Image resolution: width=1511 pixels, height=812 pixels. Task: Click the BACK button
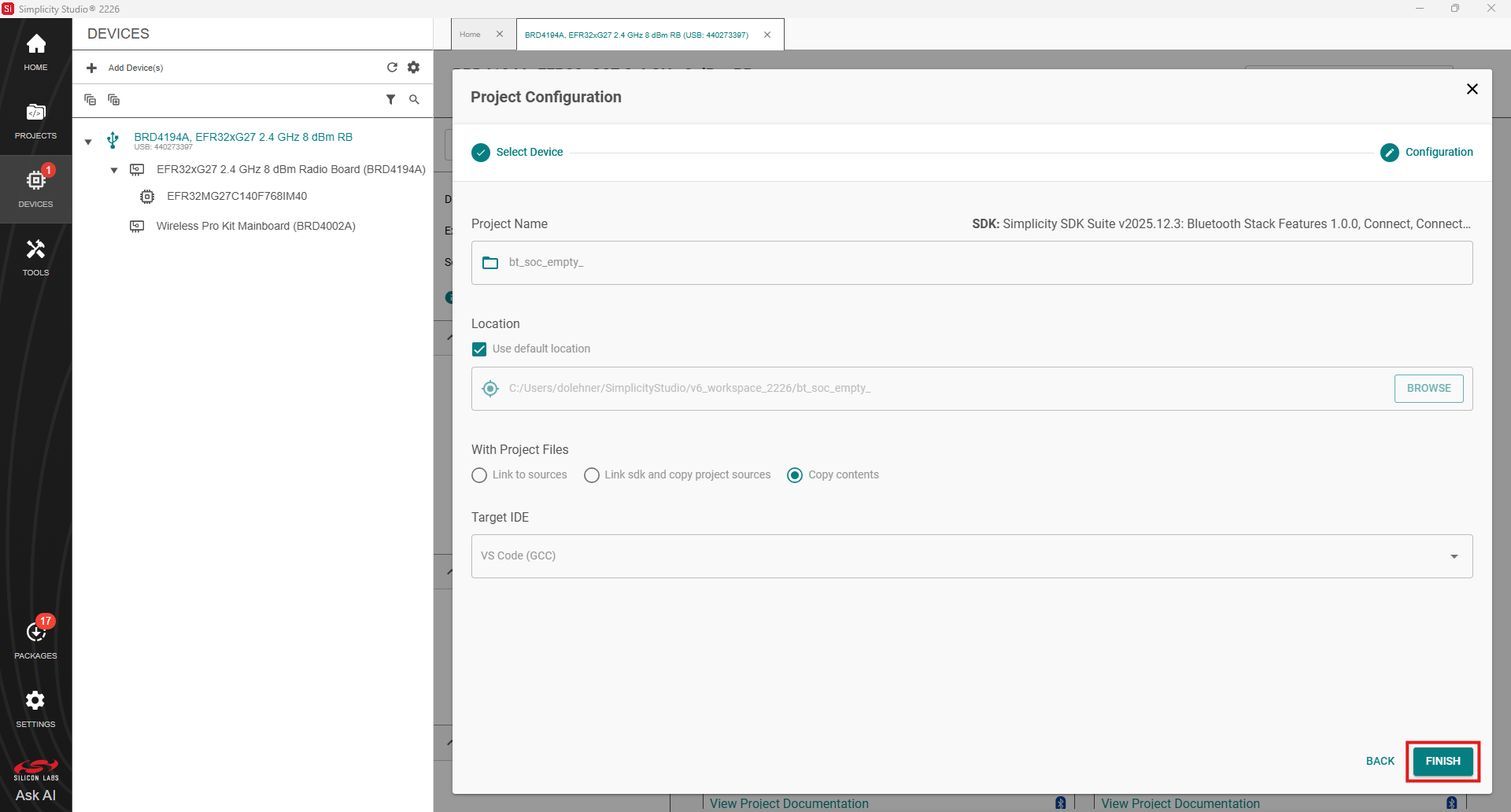(x=1380, y=761)
